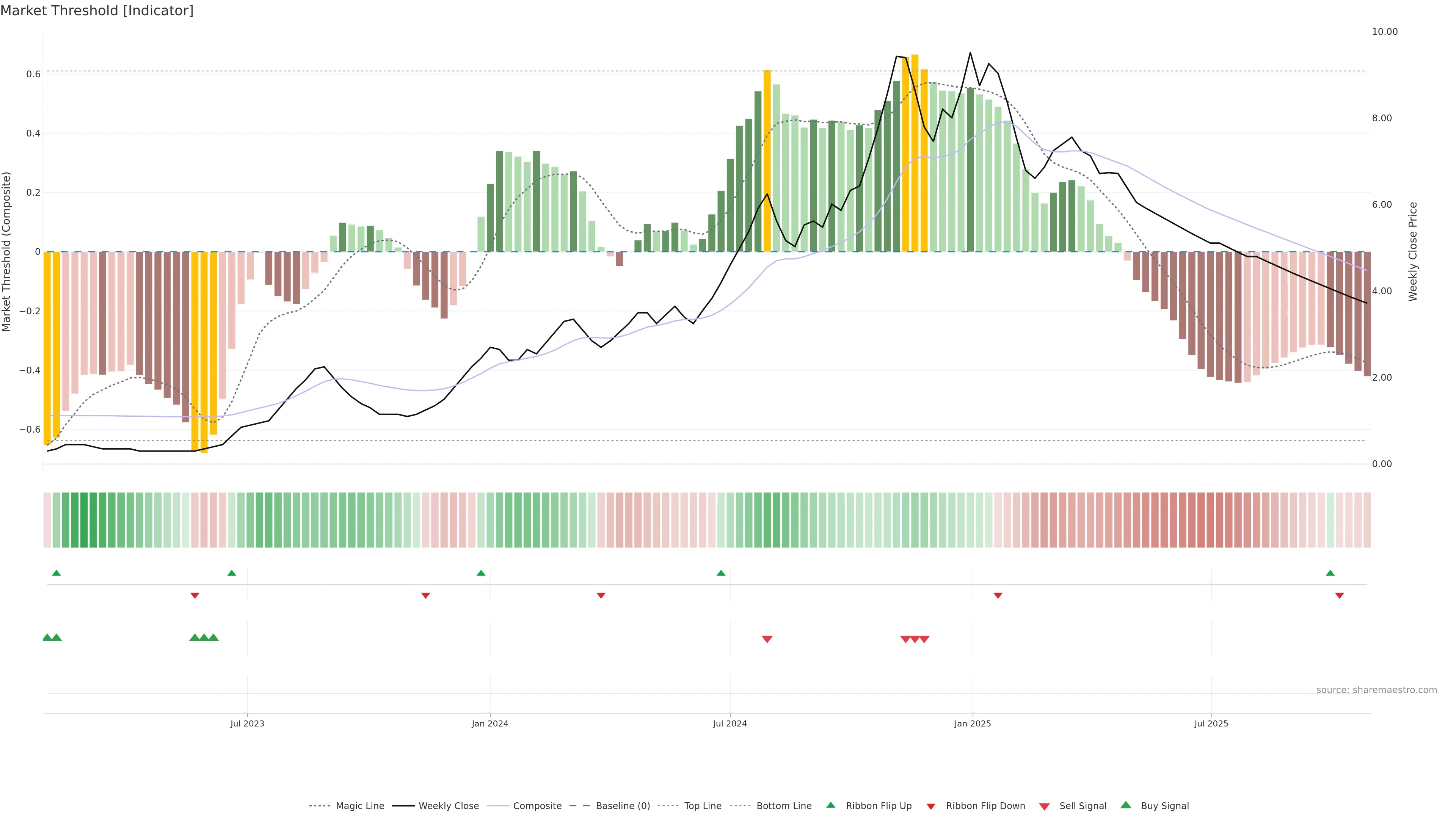
Task: Toggle Composite line legend entry
Action: [x=537, y=806]
